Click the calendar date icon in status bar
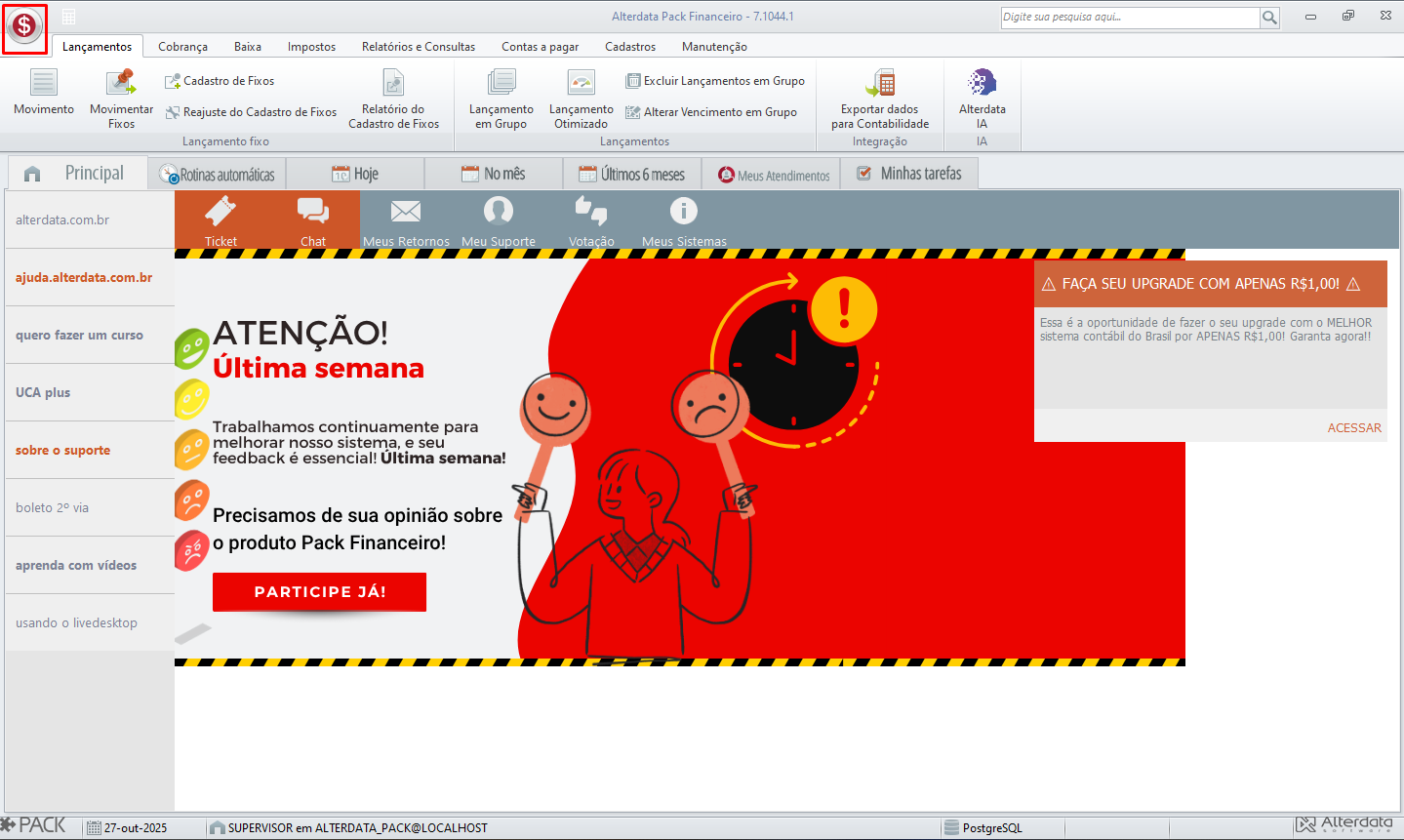Screen dimensions: 1404x840 point(94,827)
